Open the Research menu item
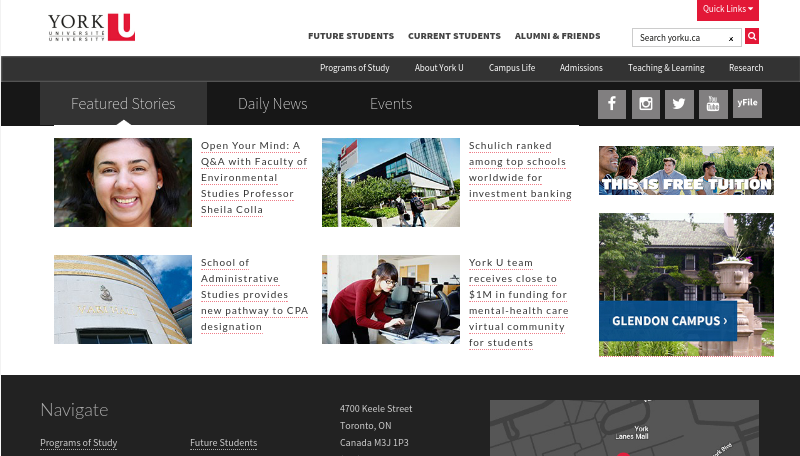 coord(746,68)
